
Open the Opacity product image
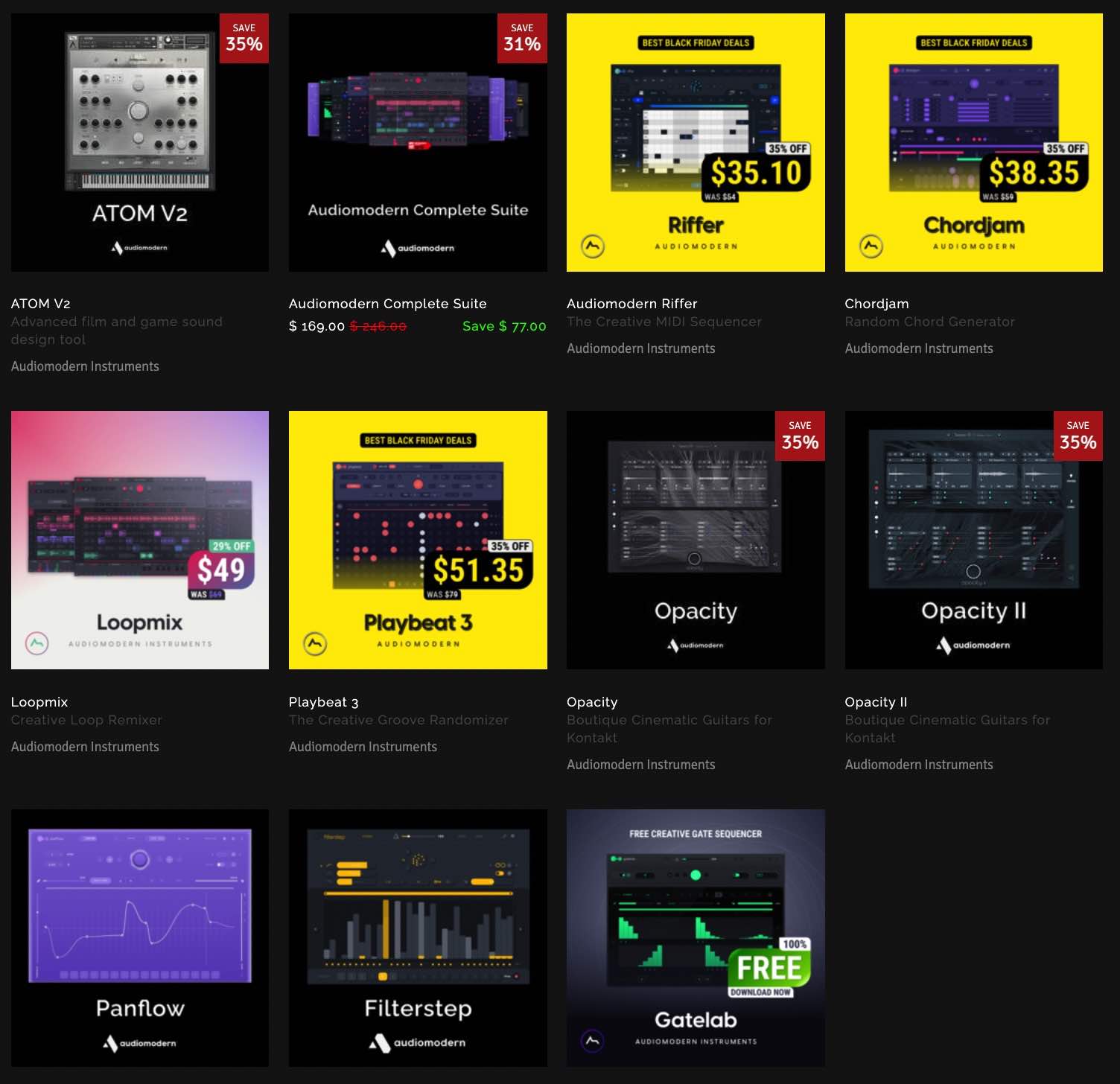coord(695,540)
